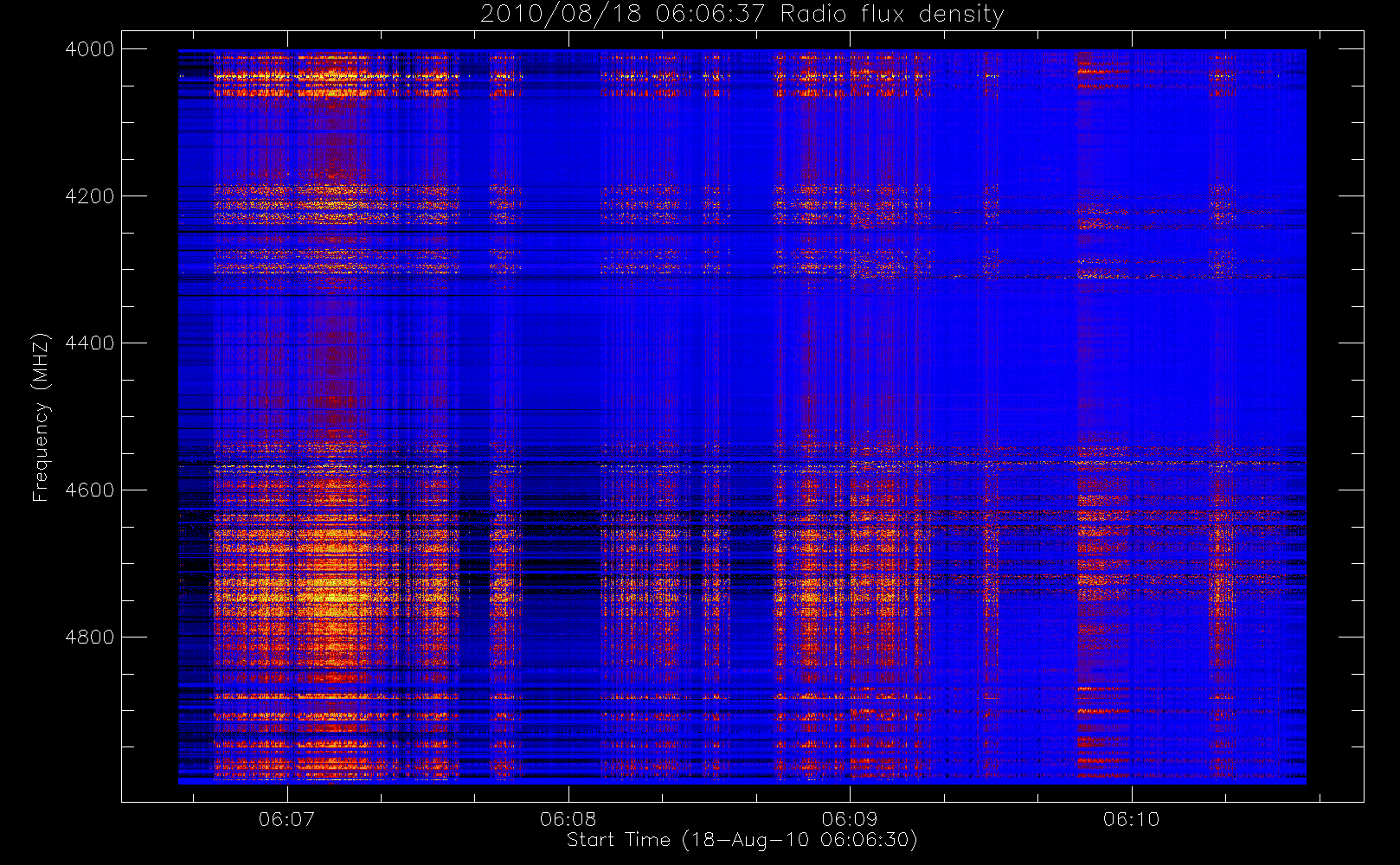This screenshot has height=865, width=1400.
Task: Click the 06:10 time tick label
Action: [x=1131, y=819]
